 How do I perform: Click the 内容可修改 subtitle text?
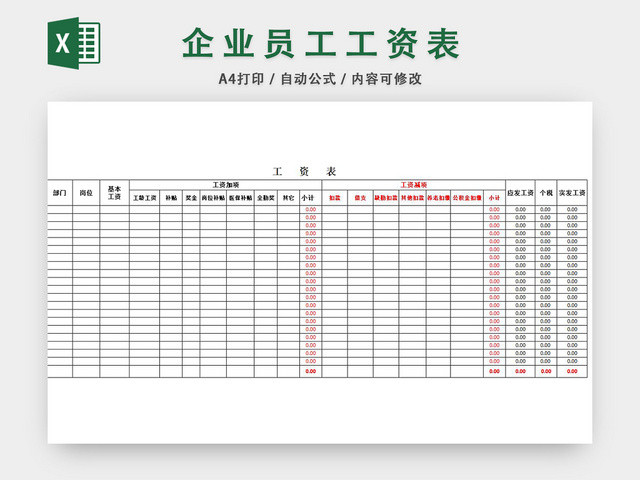coord(387,79)
